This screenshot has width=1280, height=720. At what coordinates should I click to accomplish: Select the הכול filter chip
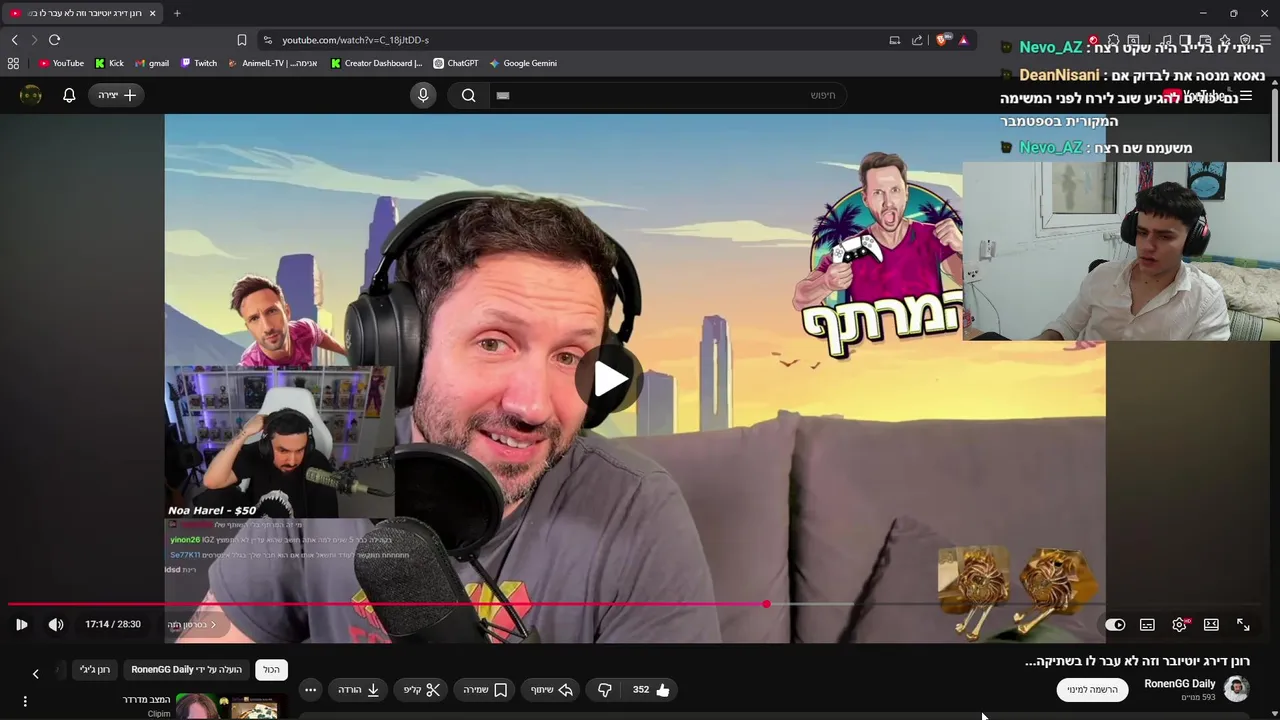pos(271,670)
